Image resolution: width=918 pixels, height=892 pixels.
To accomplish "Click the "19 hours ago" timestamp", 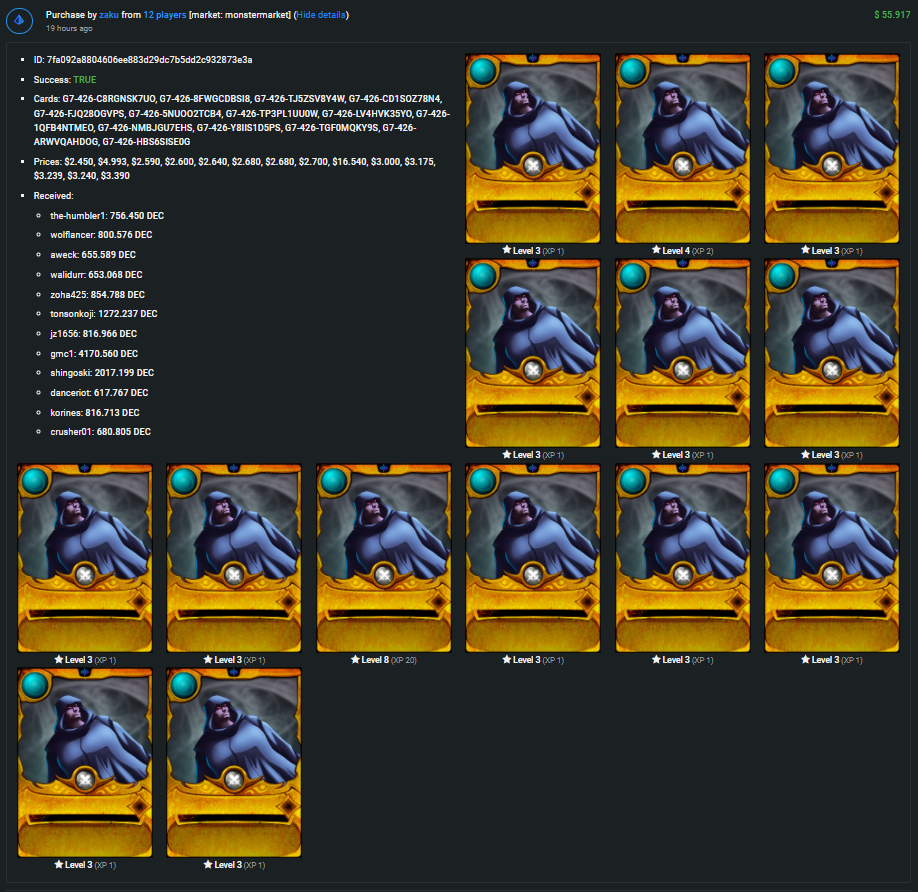I will [69, 28].
